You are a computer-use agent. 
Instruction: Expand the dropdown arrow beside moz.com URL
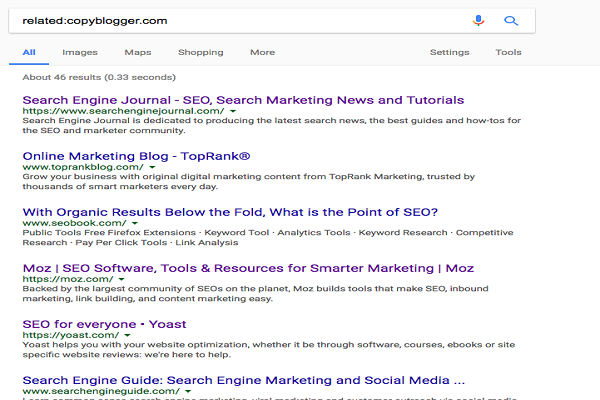[x=122, y=279]
